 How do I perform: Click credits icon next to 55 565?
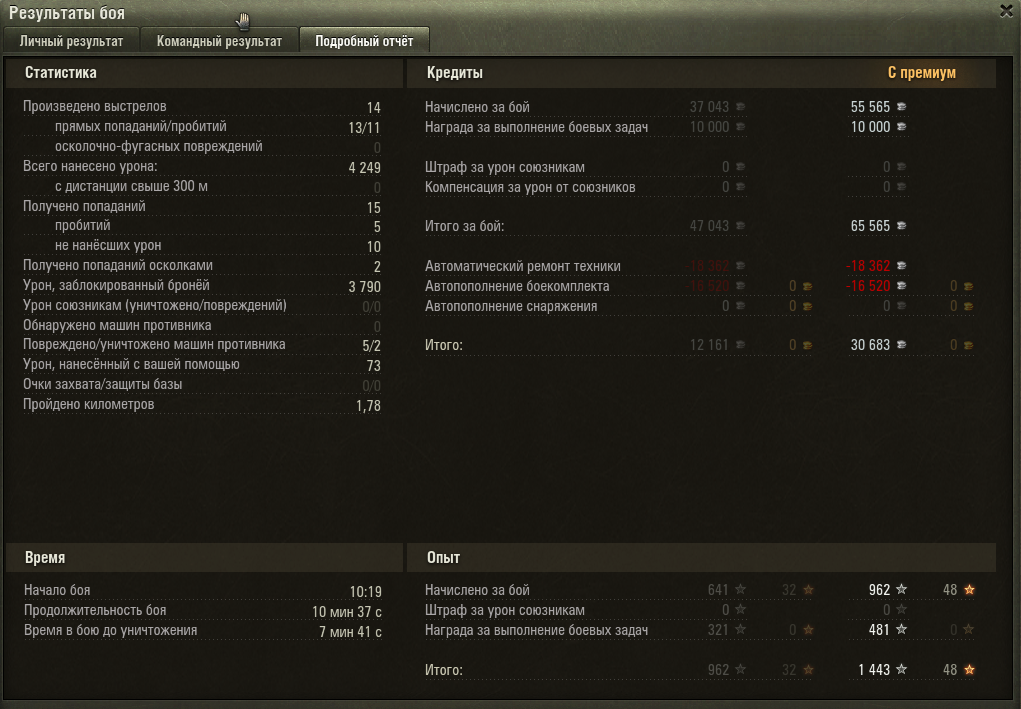[x=901, y=107]
